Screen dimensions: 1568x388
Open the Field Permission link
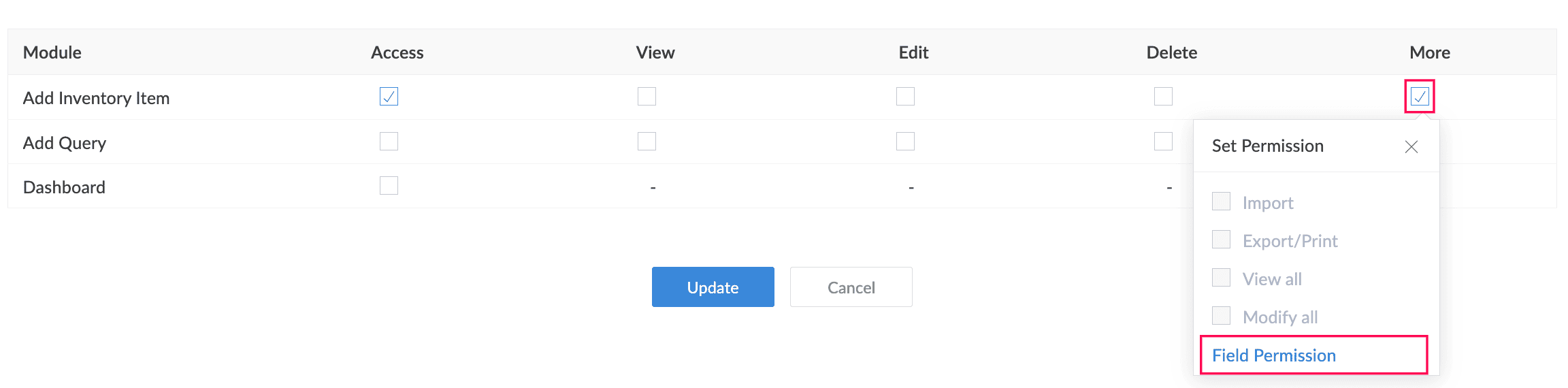tap(1273, 355)
